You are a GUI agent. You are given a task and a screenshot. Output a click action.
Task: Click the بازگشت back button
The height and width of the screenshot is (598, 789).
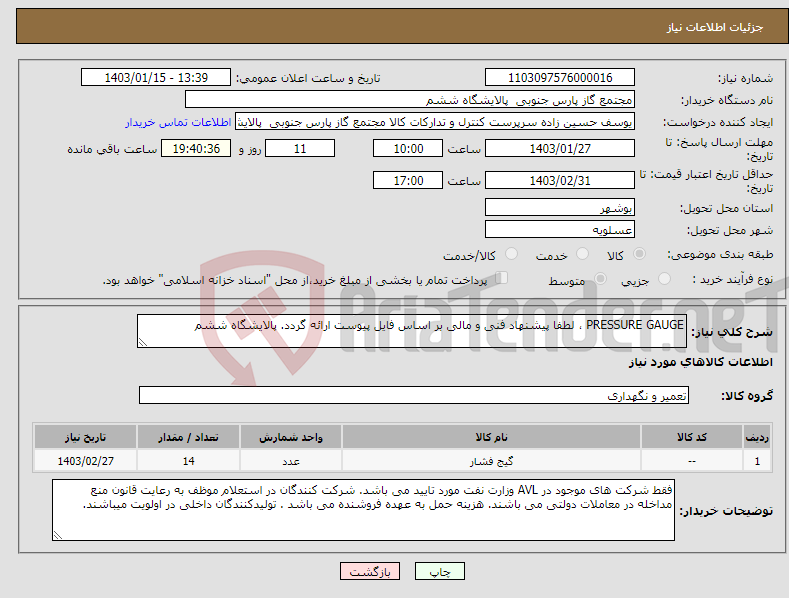click(x=370, y=572)
